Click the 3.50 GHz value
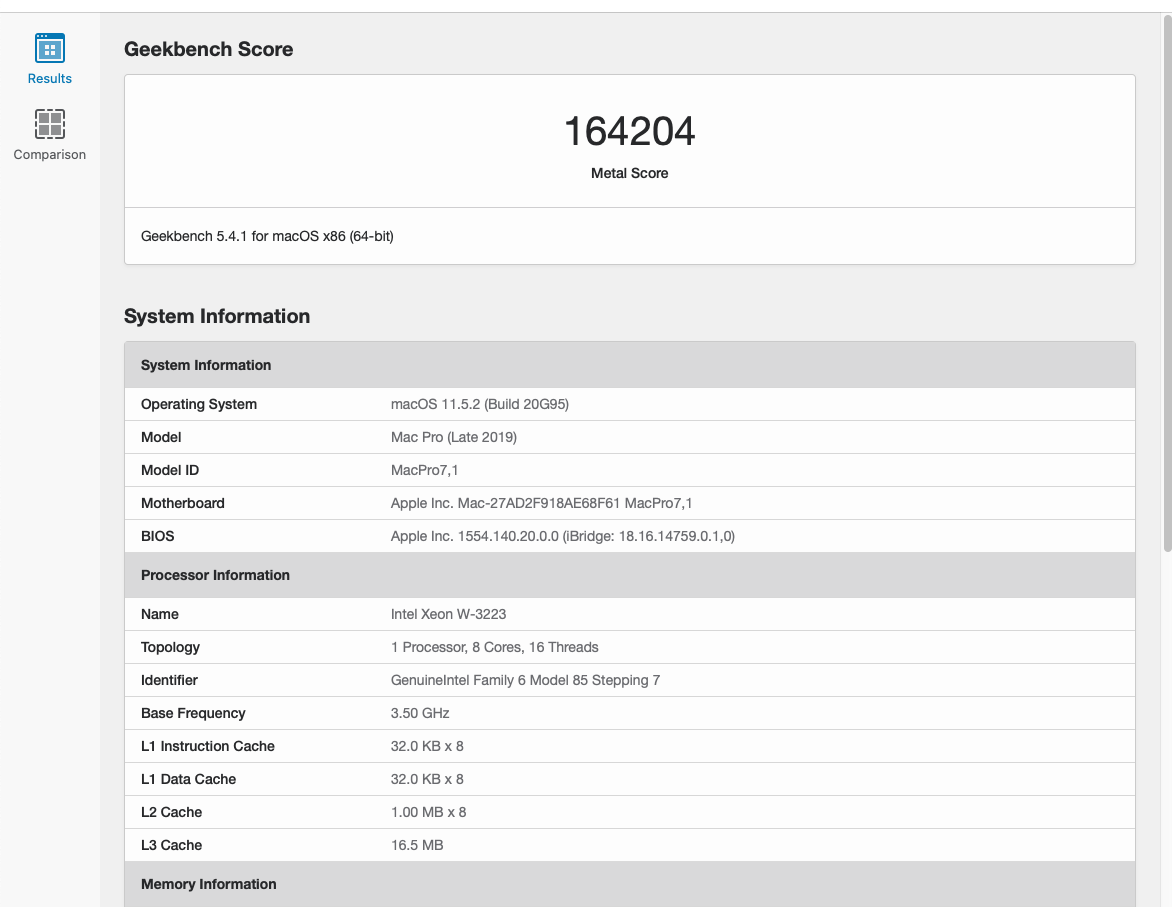 420,713
